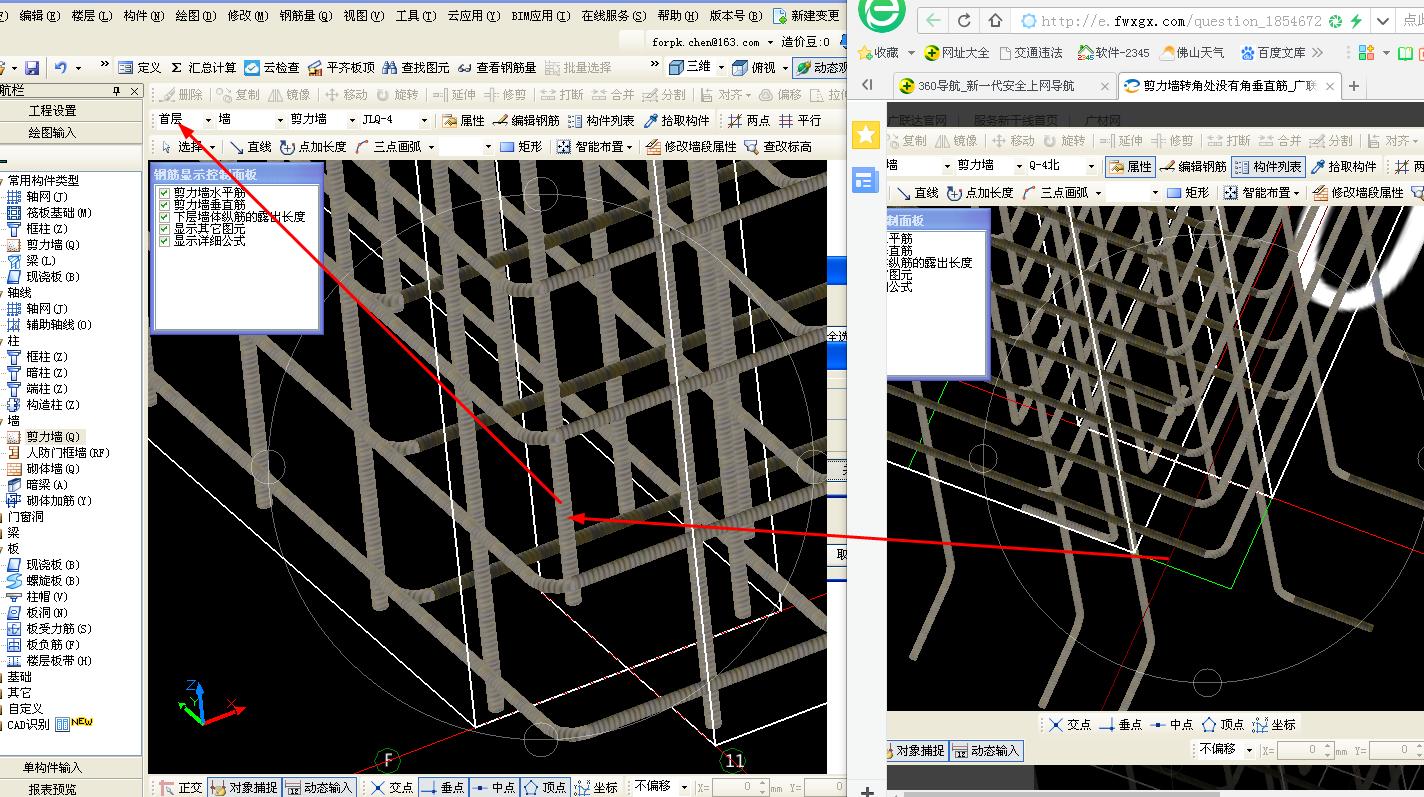Click 绘图输入 navigation button
Viewport: 1424px width, 797px height.
(x=53, y=132)
